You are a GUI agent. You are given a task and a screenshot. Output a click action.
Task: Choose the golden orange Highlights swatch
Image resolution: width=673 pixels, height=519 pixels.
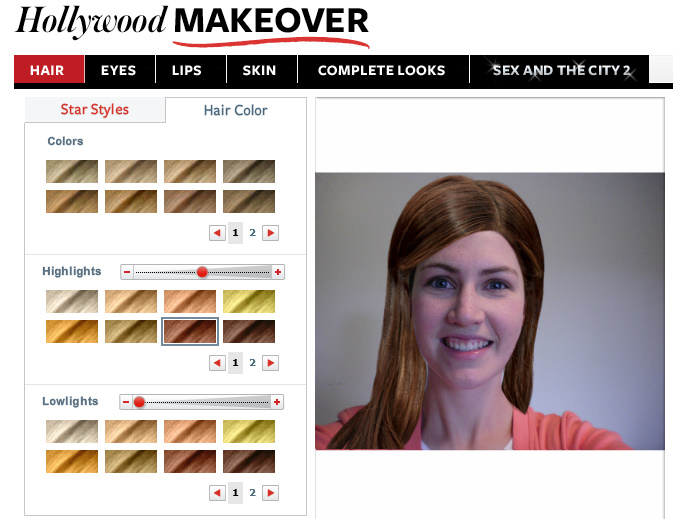pyautogui.click(x=72, y=331)
